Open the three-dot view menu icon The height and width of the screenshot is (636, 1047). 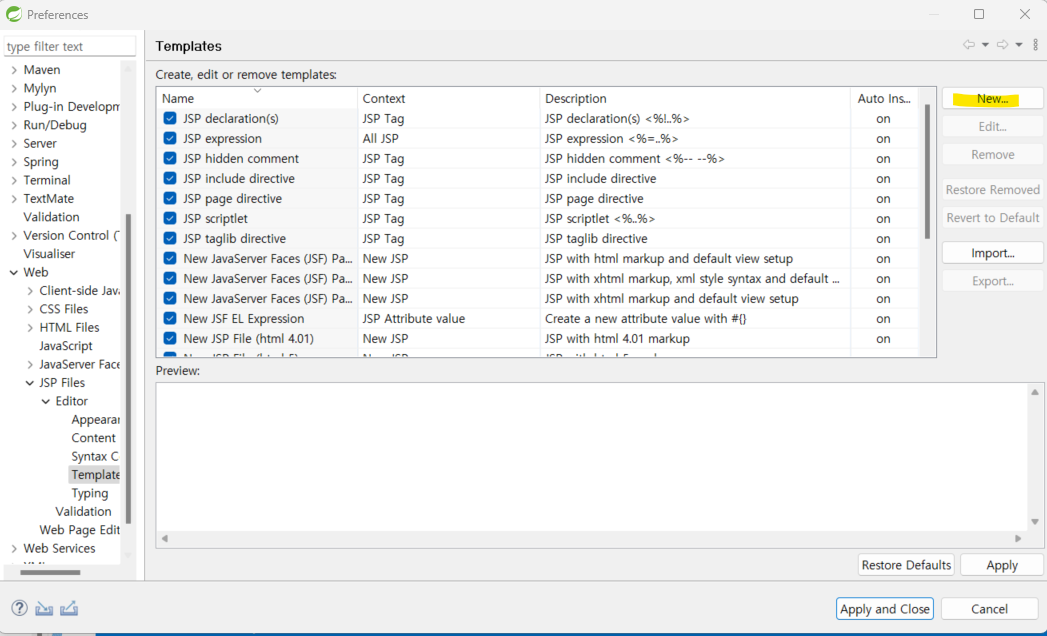click(x=1036, y=45)
